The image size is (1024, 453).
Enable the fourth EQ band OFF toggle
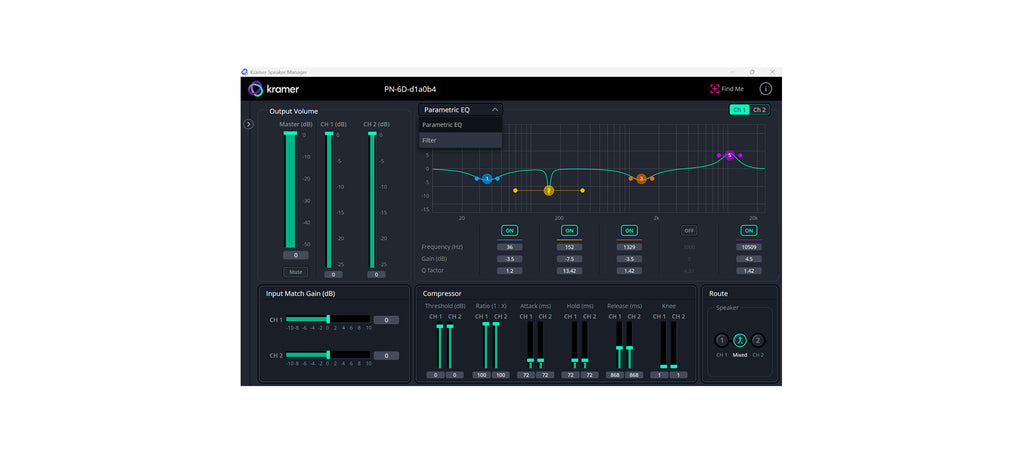[689, 230]
